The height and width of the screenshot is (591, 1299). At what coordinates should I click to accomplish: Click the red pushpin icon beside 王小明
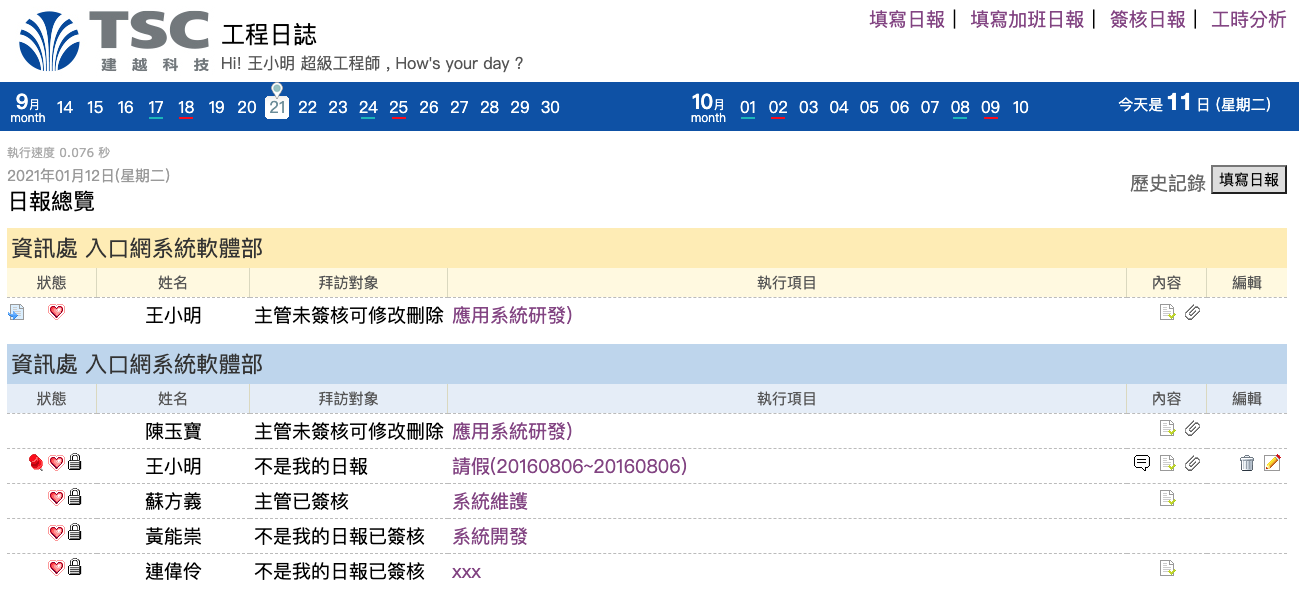[37, 462]
